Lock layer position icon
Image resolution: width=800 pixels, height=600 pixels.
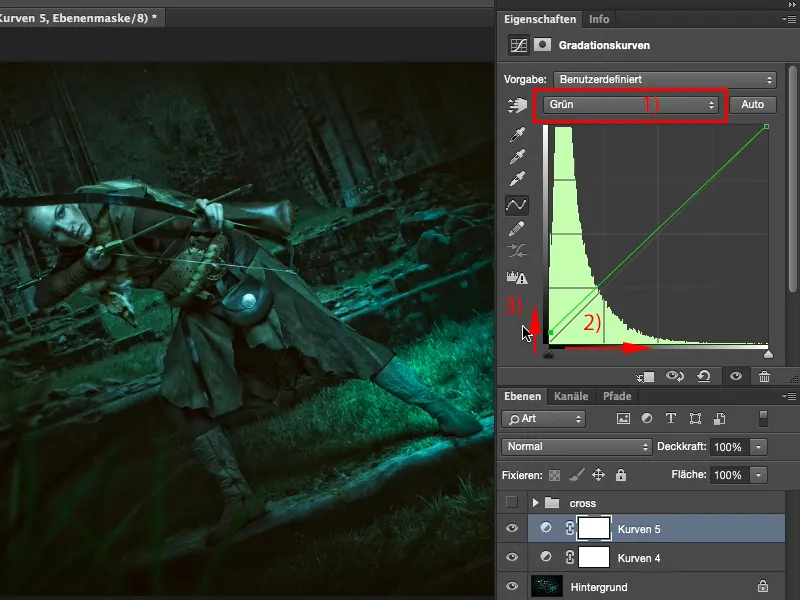coord(598,475)
